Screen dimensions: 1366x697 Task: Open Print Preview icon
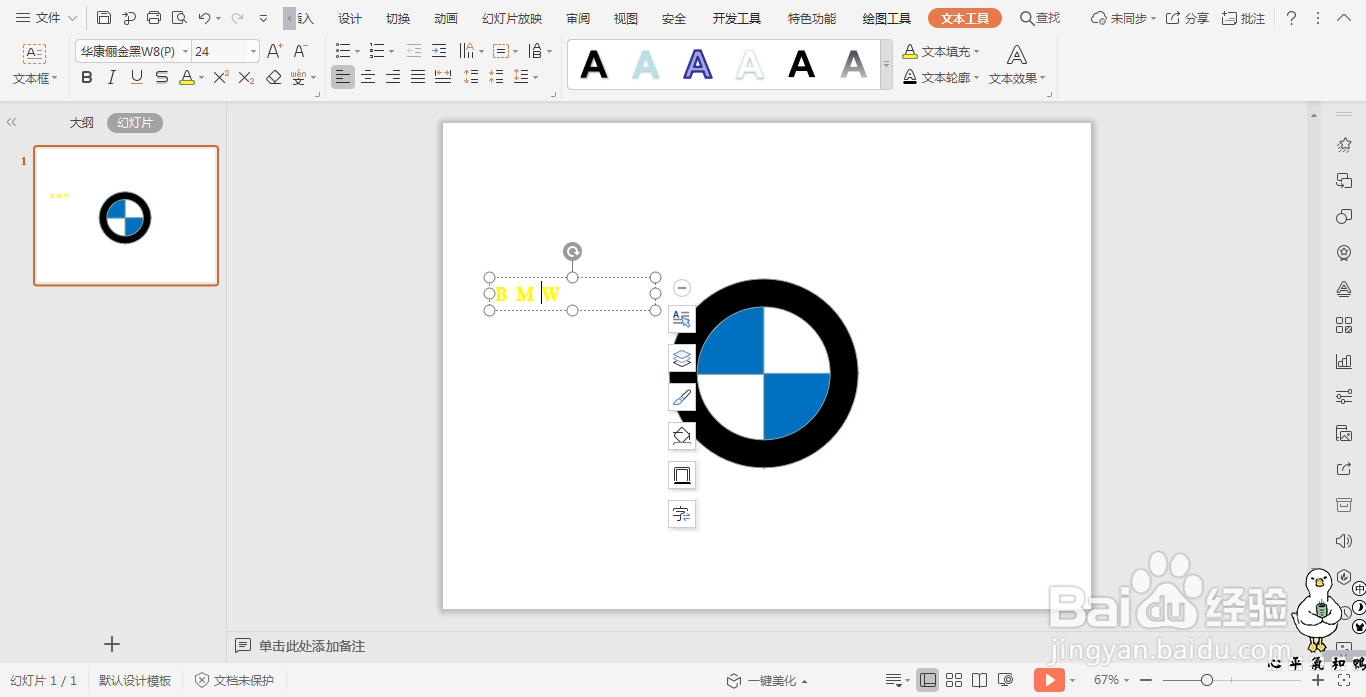[x=179, y=18]
